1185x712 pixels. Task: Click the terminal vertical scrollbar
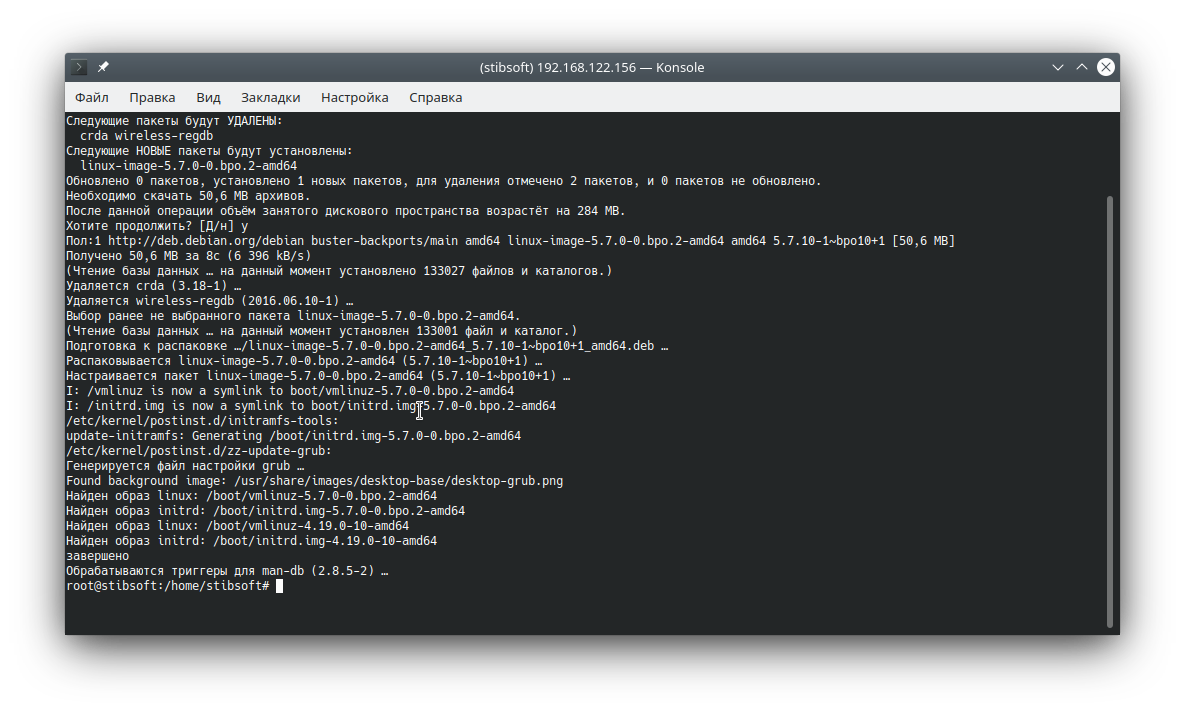[x=1109, y=410]
